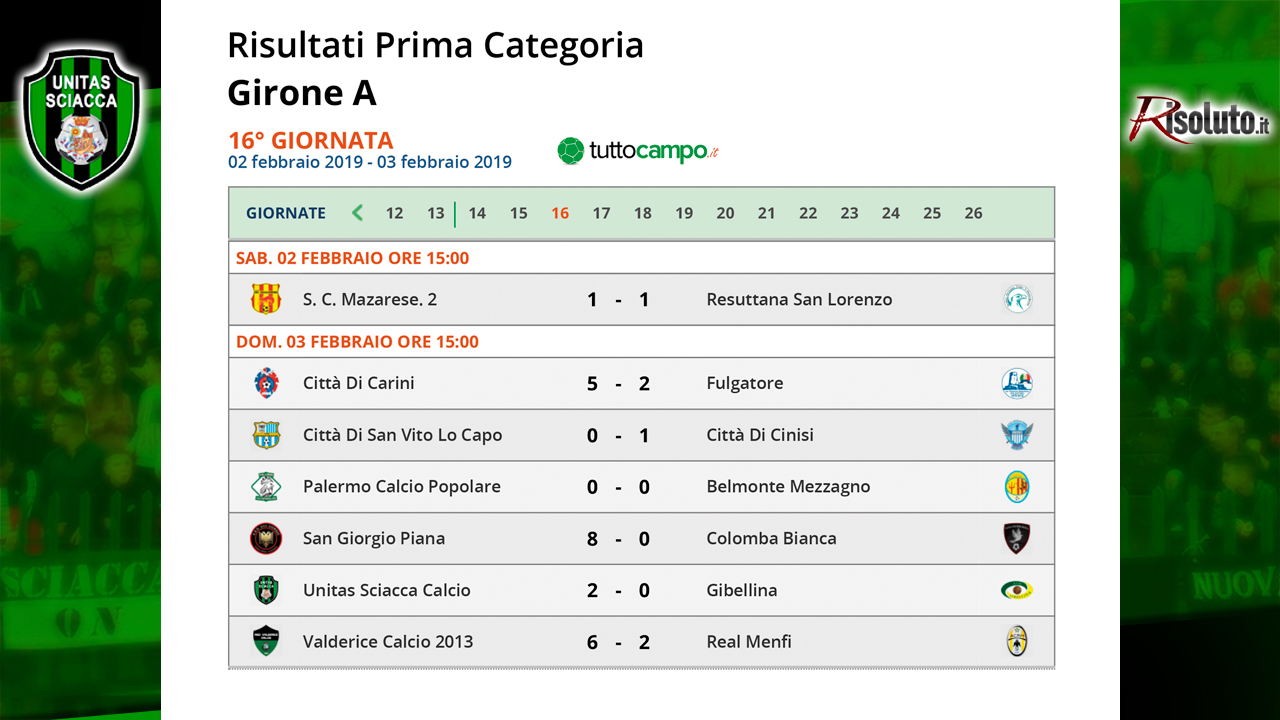1280x720 pixels.
Task: Click the Gibellina team crest
Action: [x=1017, y=590]
